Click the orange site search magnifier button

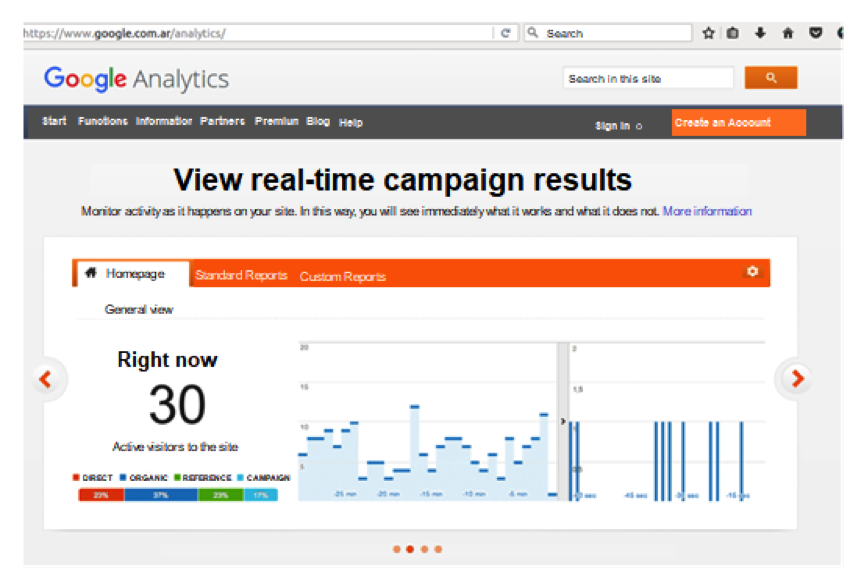click(770, 78)
